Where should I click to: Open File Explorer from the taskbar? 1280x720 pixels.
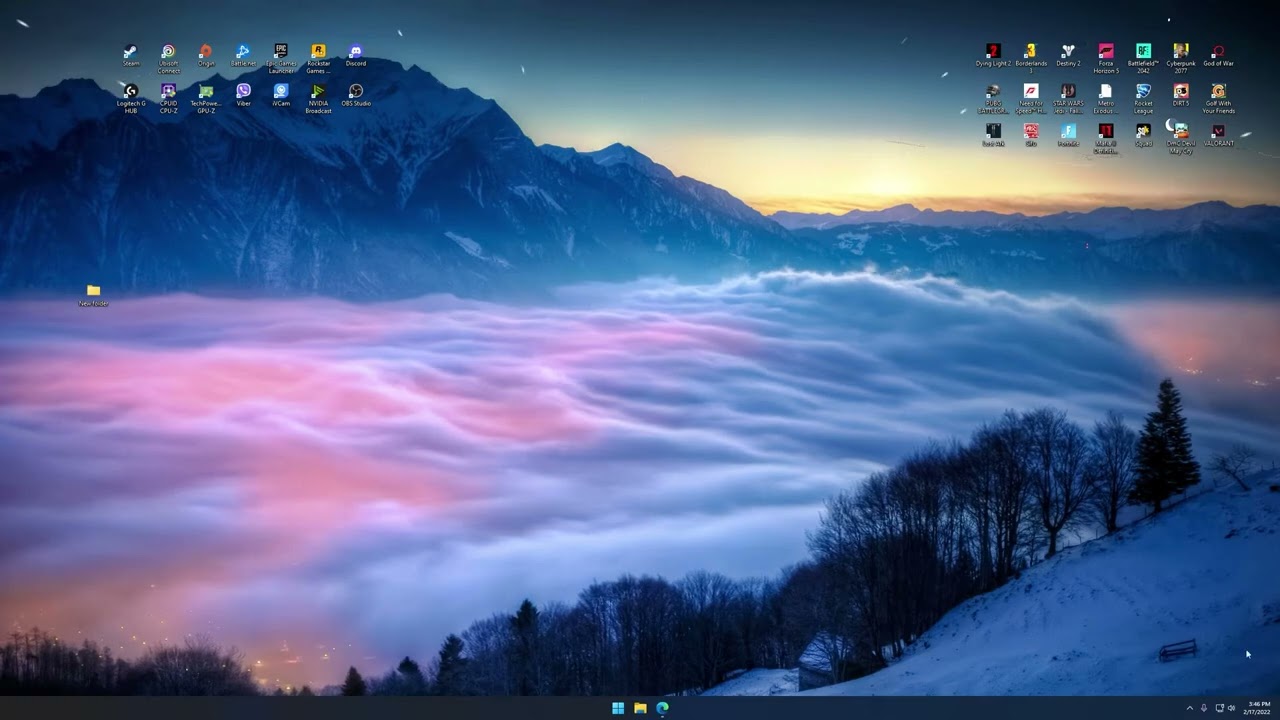pos(640,708)
